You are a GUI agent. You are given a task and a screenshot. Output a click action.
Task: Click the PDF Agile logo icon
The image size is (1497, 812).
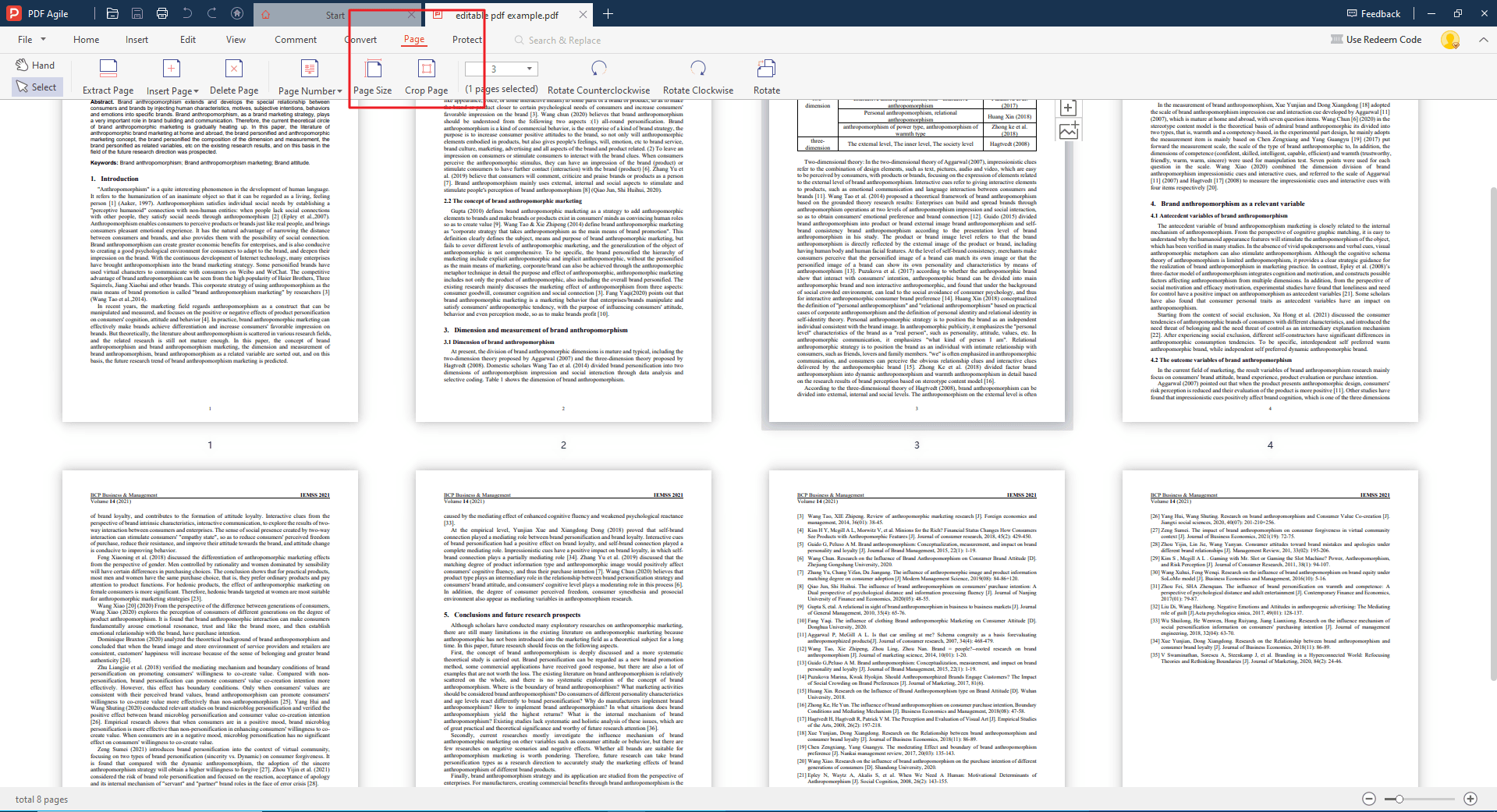[13, 13]
